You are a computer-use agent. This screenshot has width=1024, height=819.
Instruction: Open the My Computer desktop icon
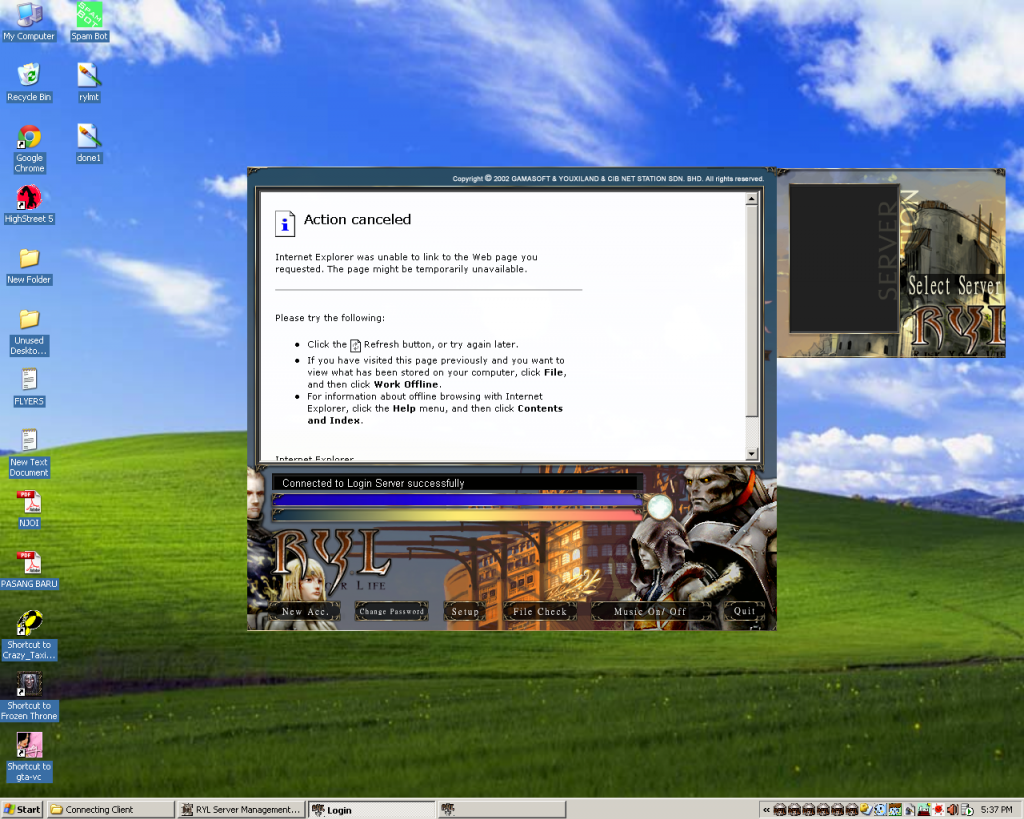(x=29, y=16)
